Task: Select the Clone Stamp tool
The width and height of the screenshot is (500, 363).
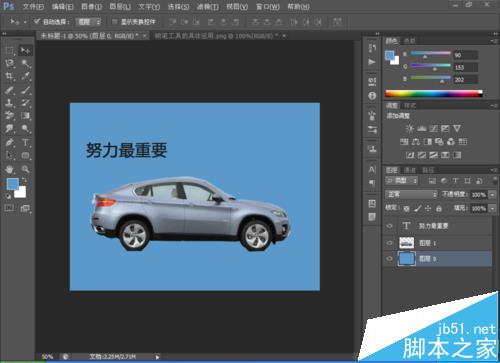Action: [9, 103]
